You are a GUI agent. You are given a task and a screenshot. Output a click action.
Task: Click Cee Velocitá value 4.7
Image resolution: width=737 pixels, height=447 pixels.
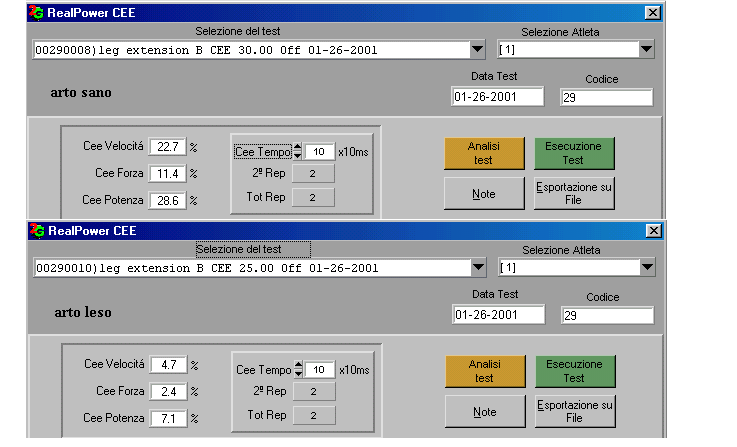(x=168, y=365)
